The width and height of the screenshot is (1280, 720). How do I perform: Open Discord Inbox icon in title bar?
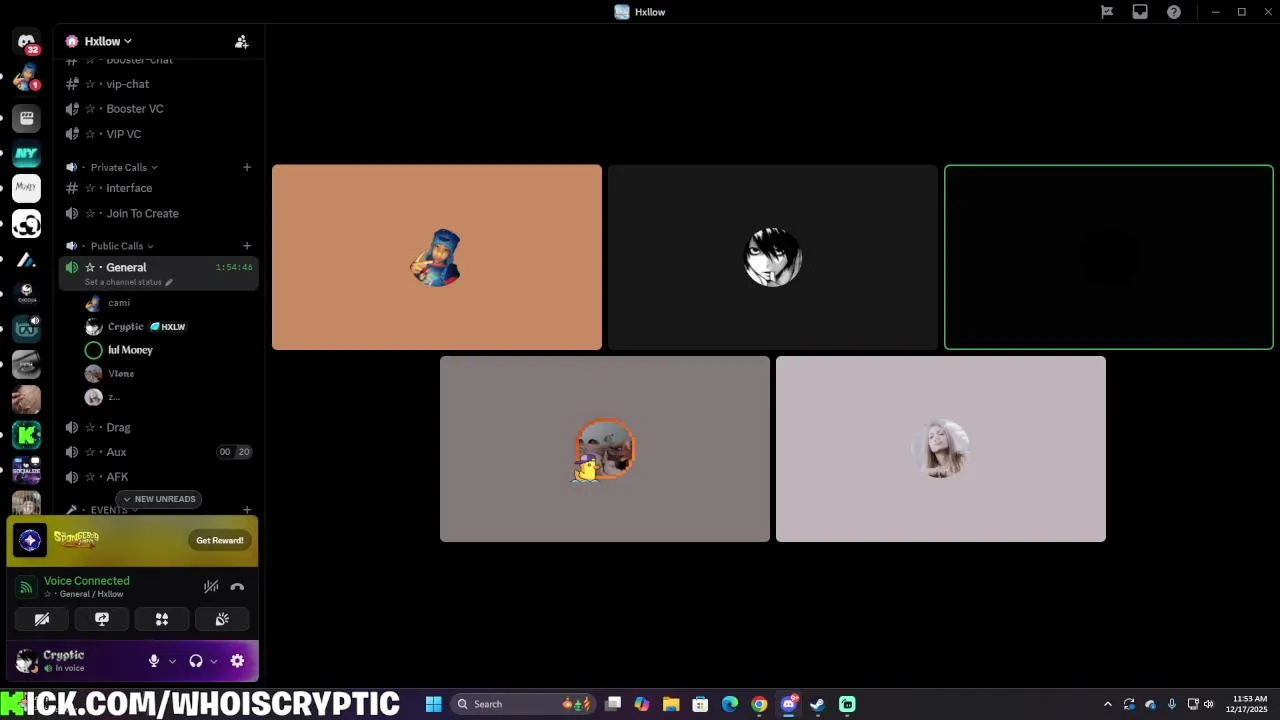tap(1140, 12)
